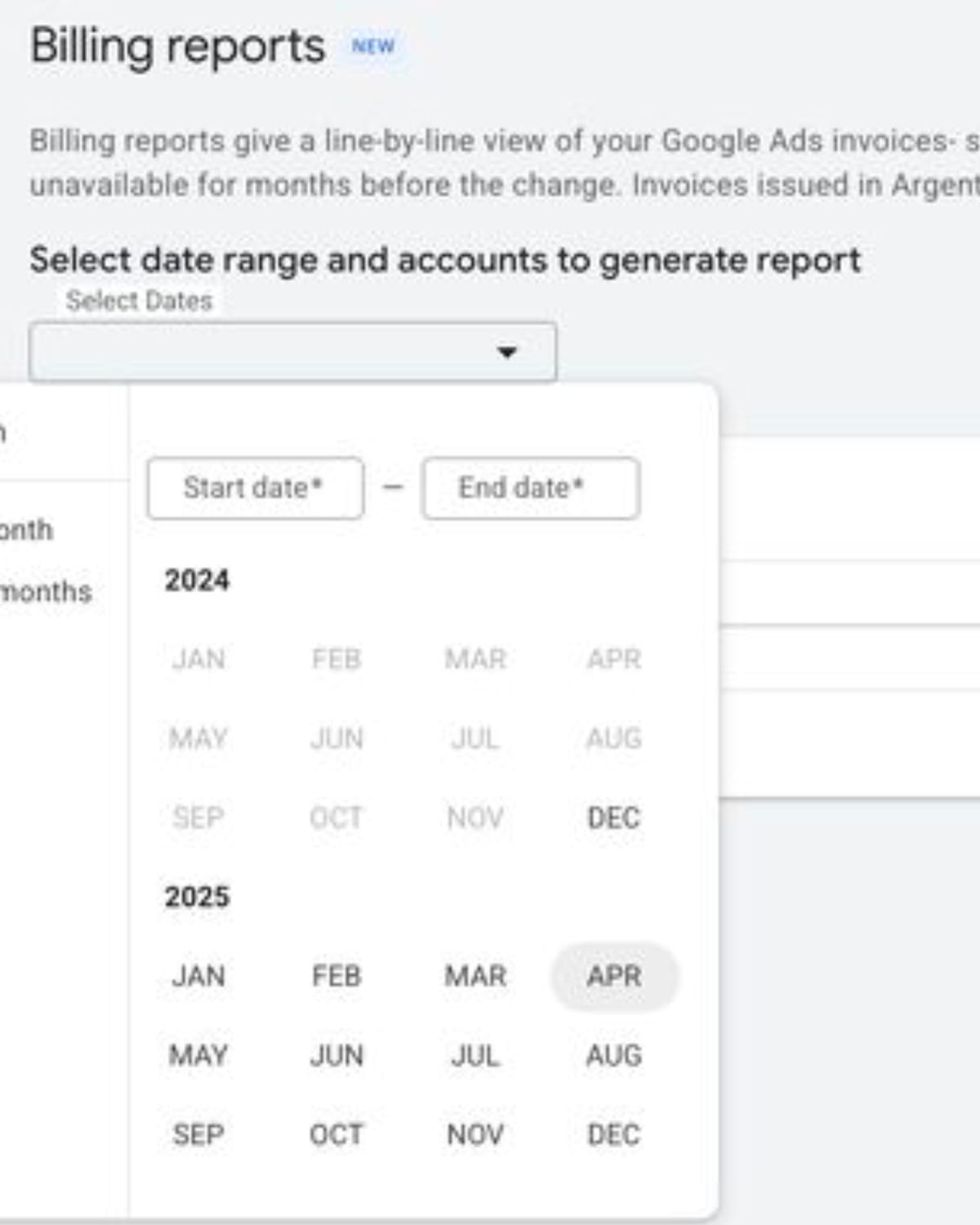The width and height of the screenshot is (980, 1225).
Task: Select FEB 2025 for the report range
Action: 336,975
